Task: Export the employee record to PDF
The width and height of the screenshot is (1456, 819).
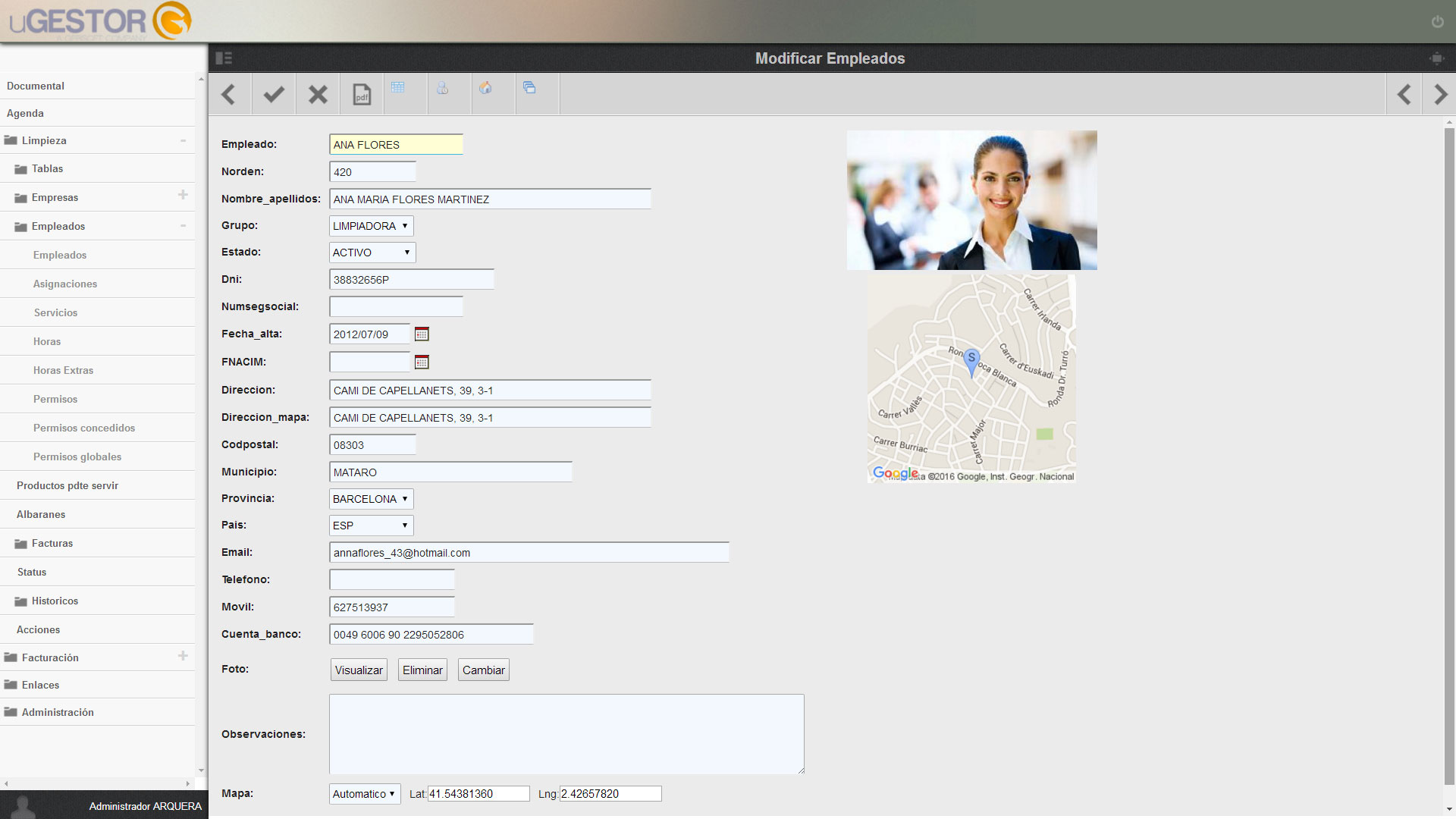Action: click(x=362, y=94)
